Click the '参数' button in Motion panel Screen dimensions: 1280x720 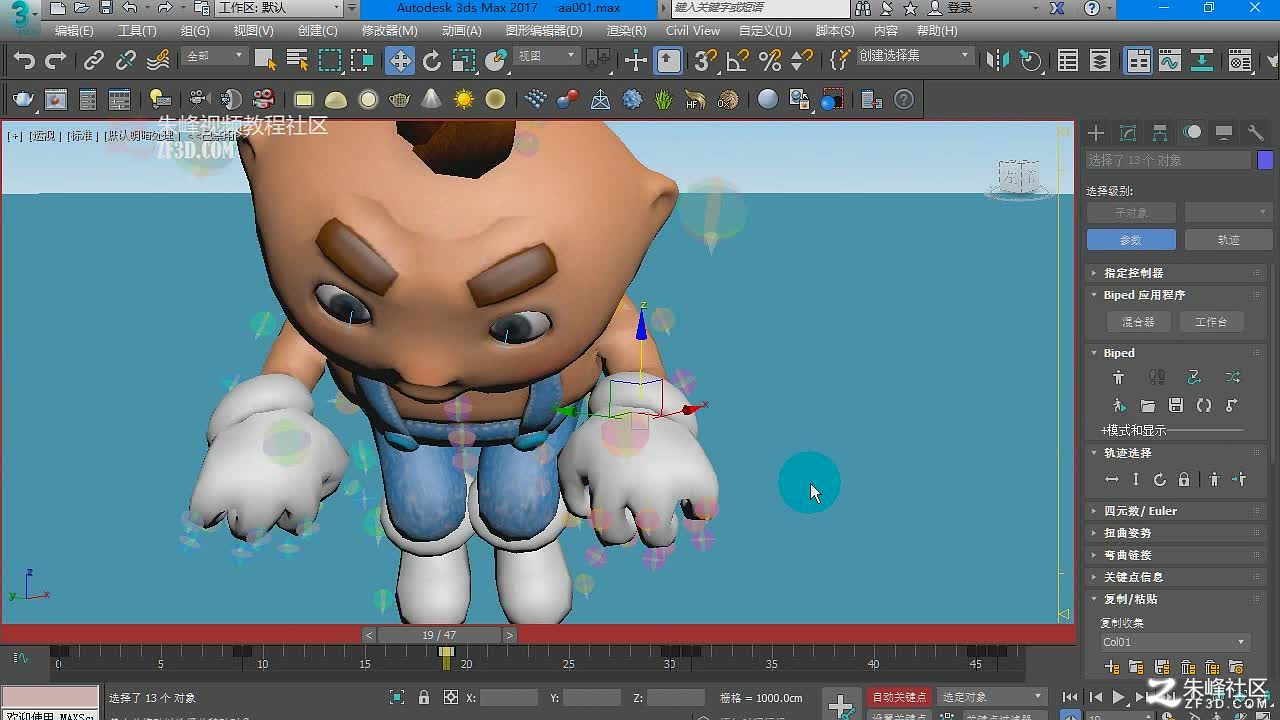pos(1131,240)
